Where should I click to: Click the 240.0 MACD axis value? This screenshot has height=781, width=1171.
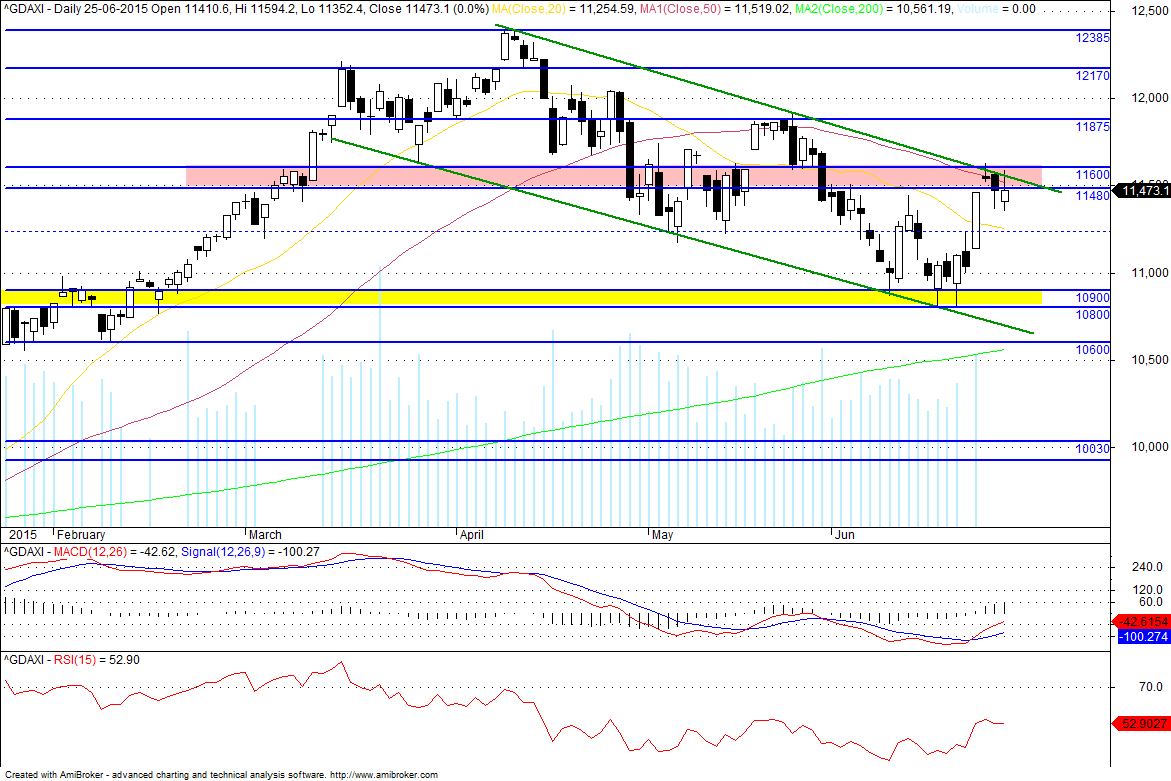(1147, 567)
